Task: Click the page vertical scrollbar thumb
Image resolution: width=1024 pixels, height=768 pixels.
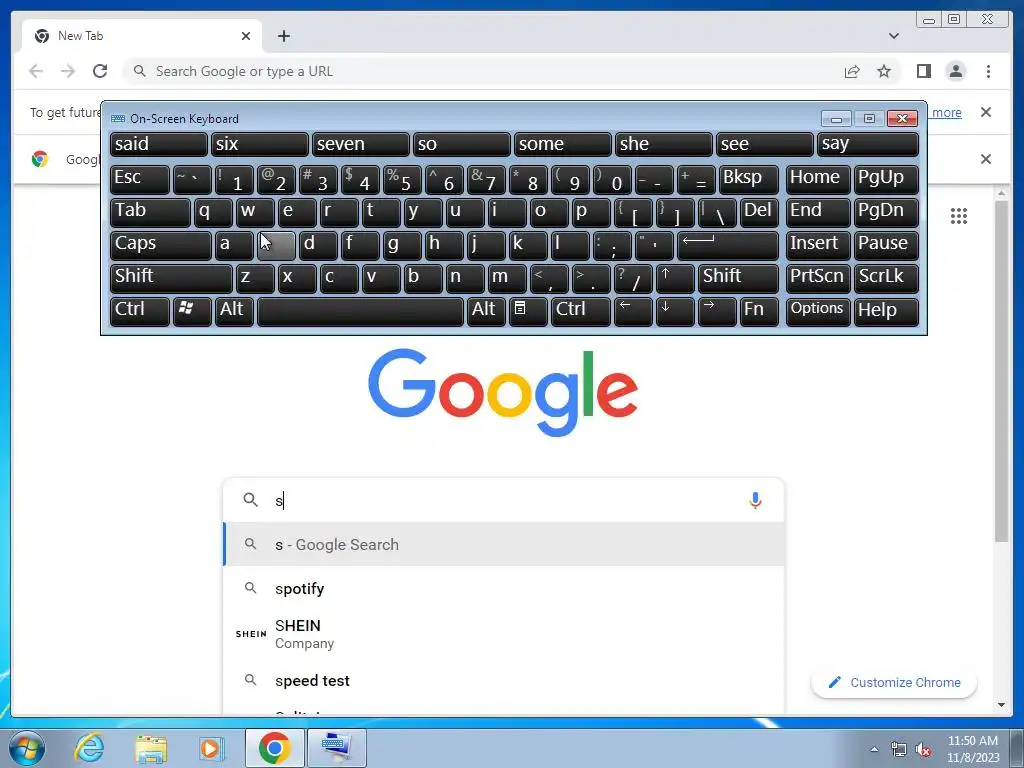Action: pos(1001,371)
